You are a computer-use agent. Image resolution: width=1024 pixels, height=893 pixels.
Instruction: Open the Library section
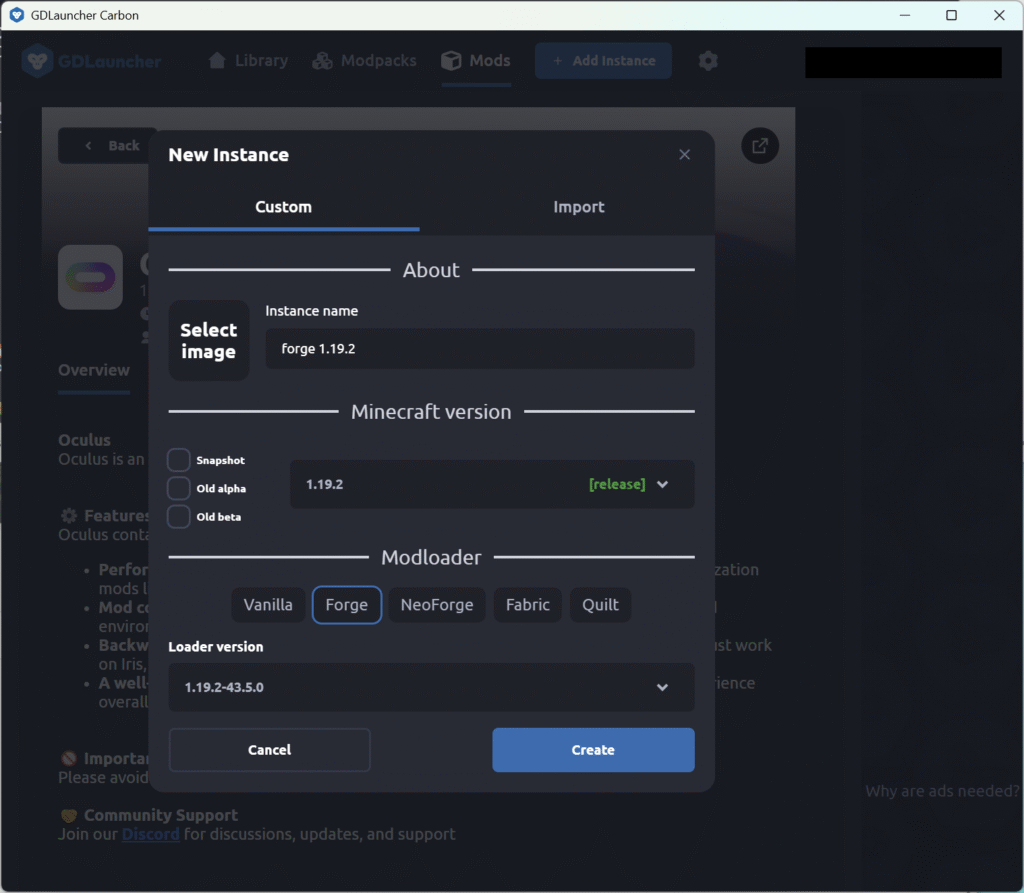[247, 61]
